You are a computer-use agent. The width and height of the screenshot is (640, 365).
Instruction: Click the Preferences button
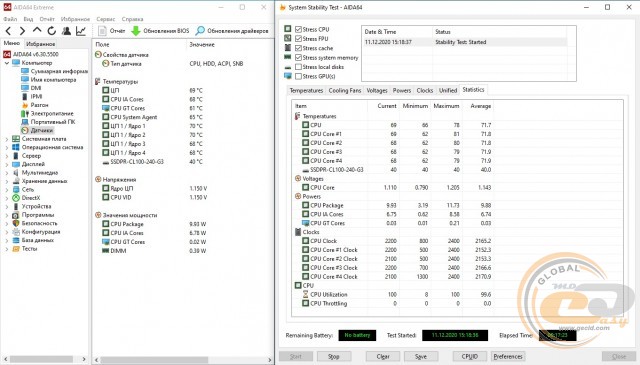(x=508, y=356)
